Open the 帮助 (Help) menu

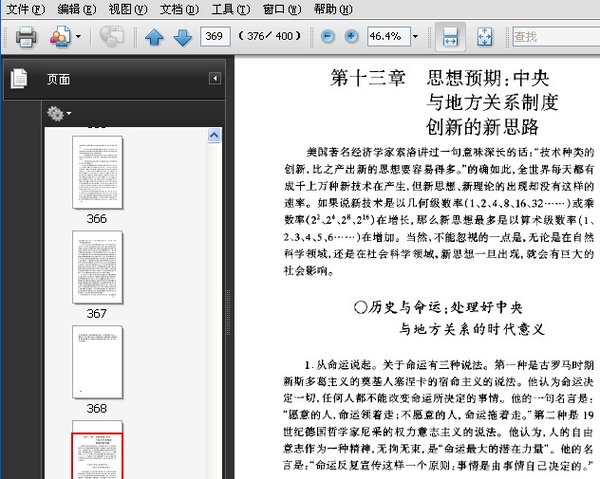334,8
